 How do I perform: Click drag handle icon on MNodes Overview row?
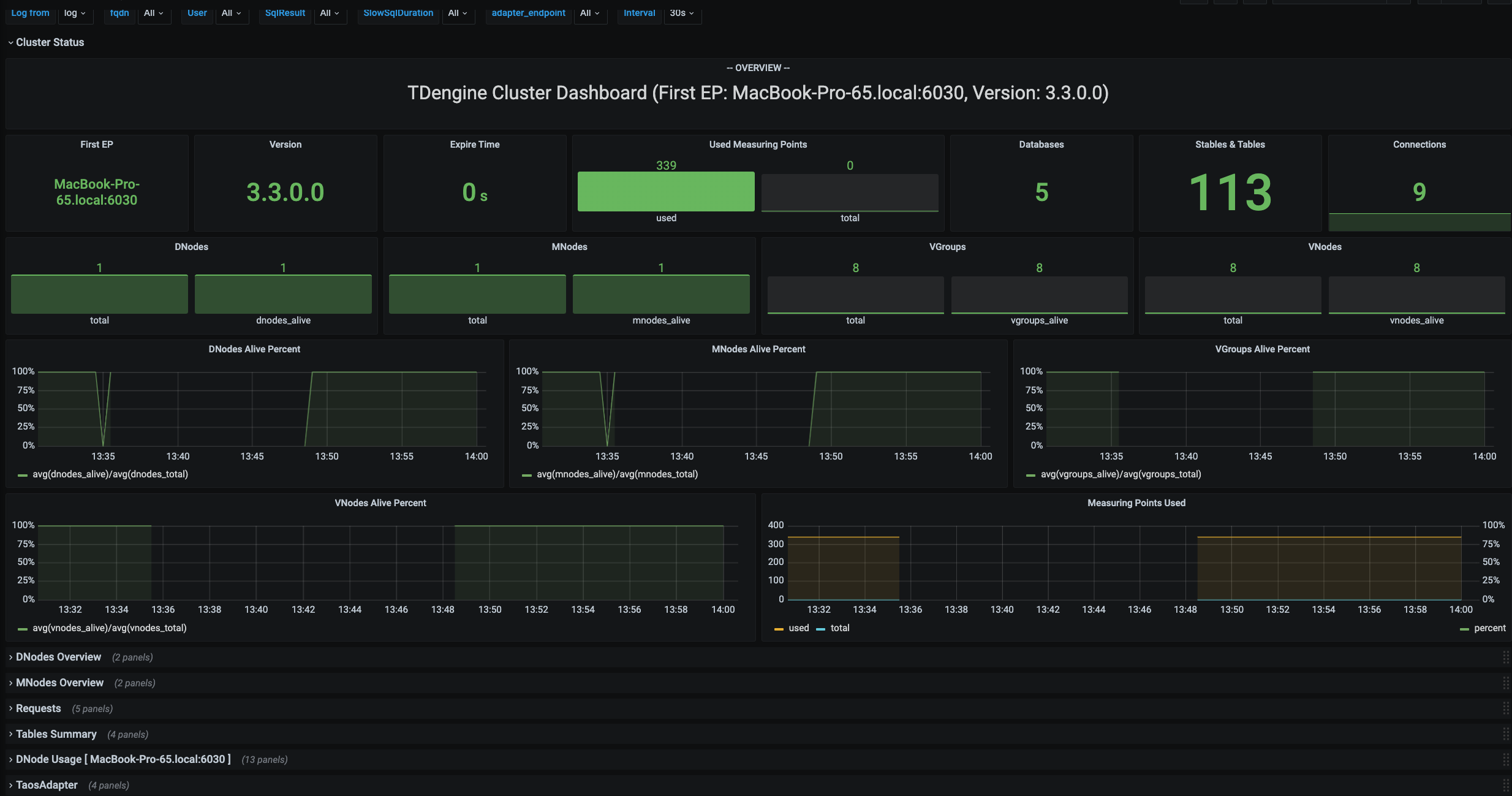[x=1505, y=683]
